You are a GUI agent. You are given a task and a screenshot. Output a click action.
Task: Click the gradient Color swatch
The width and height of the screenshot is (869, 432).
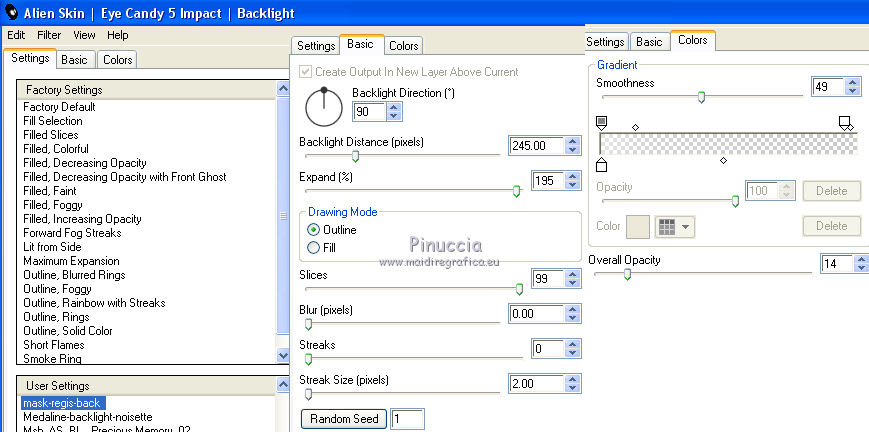[637, 227]
